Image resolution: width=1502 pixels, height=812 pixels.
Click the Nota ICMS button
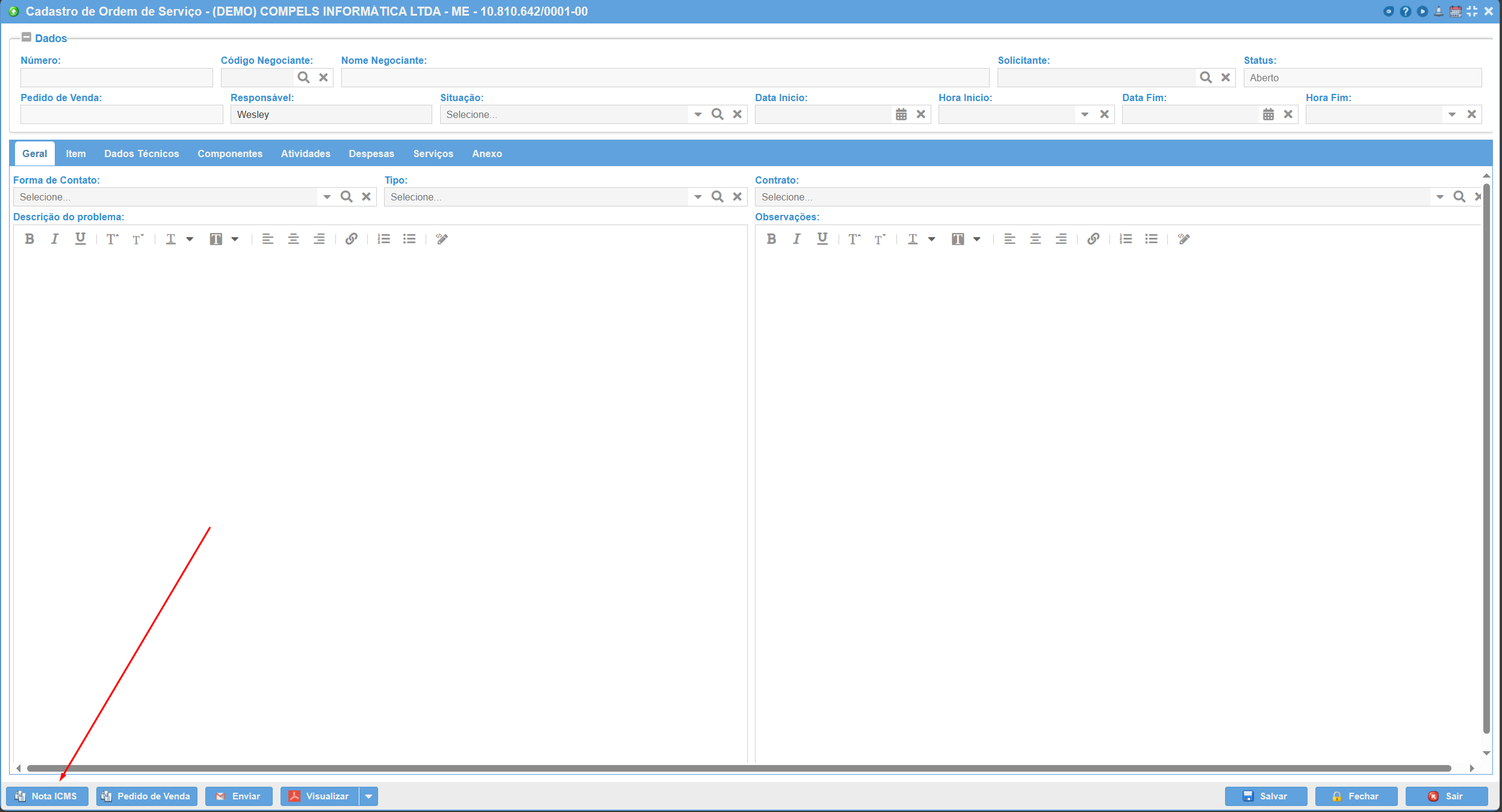[x=47, y=796]
